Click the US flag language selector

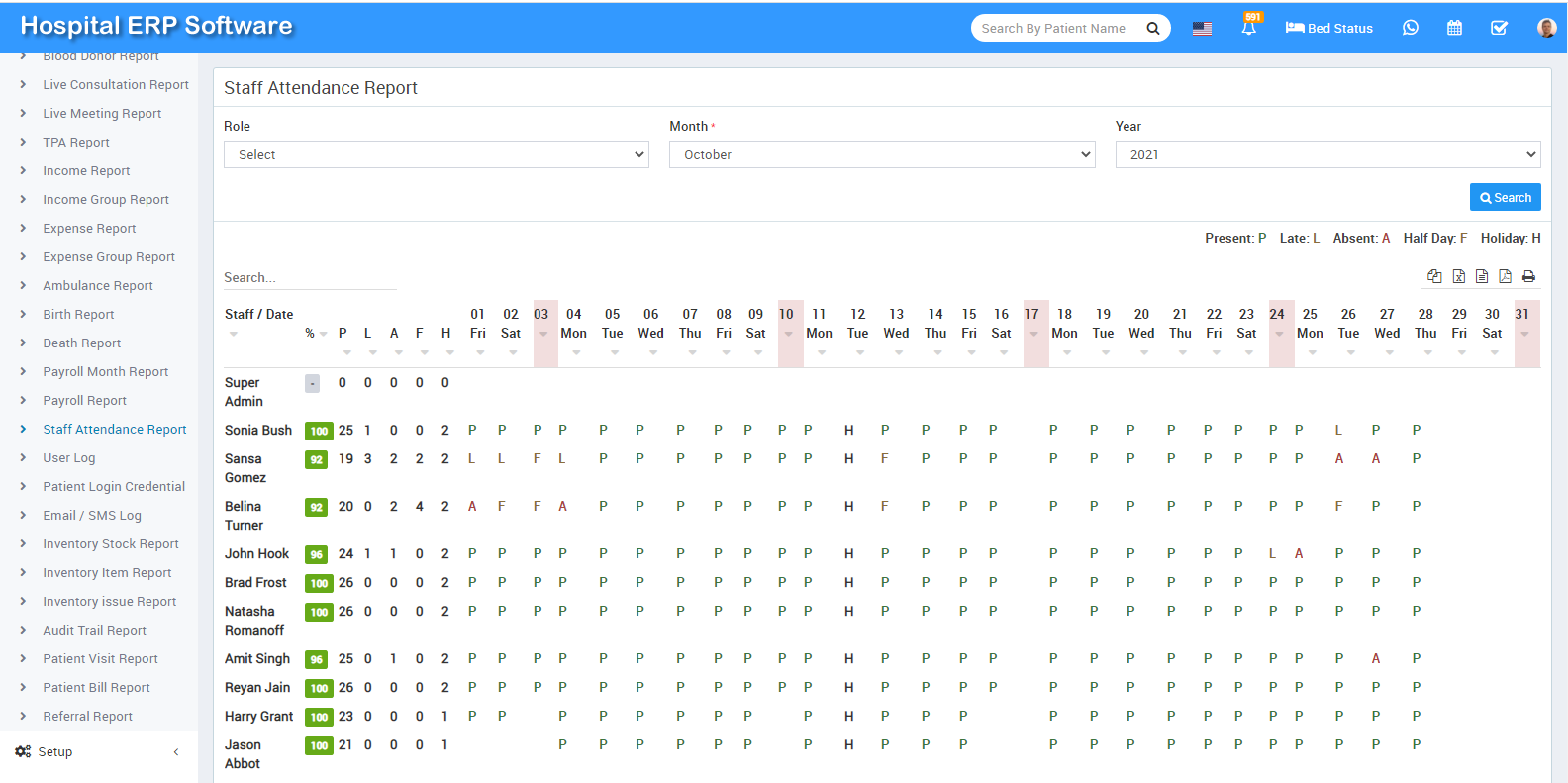pyautogui.click(x=1202, y=28)
